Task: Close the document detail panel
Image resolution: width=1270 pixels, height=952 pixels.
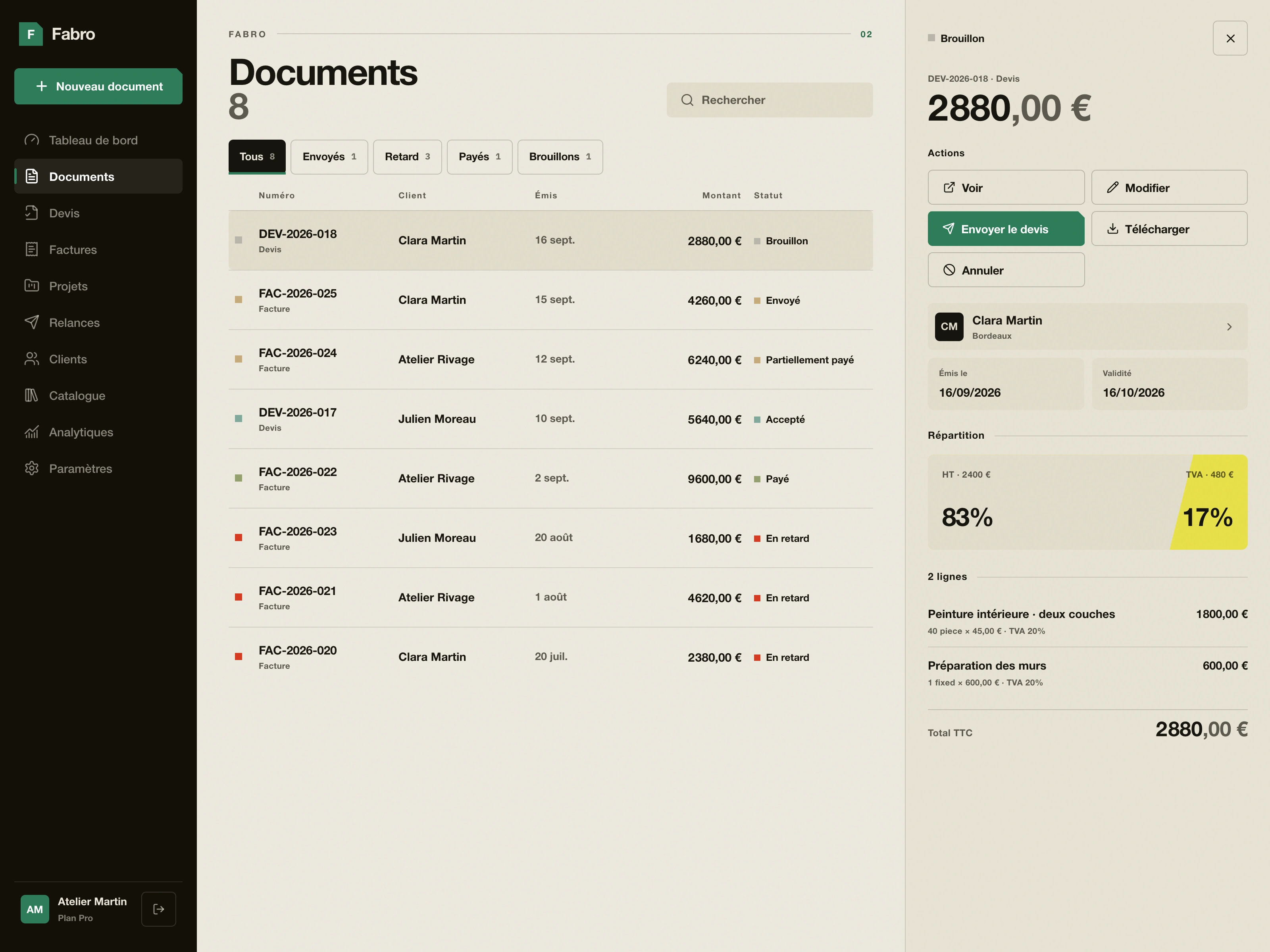Action: pos(1230,38)
